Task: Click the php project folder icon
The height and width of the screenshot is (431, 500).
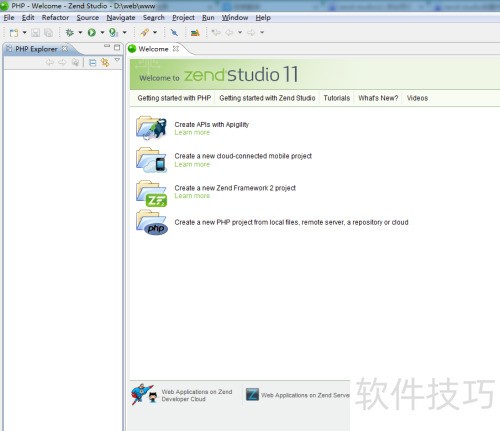Action: click(152, 222)
